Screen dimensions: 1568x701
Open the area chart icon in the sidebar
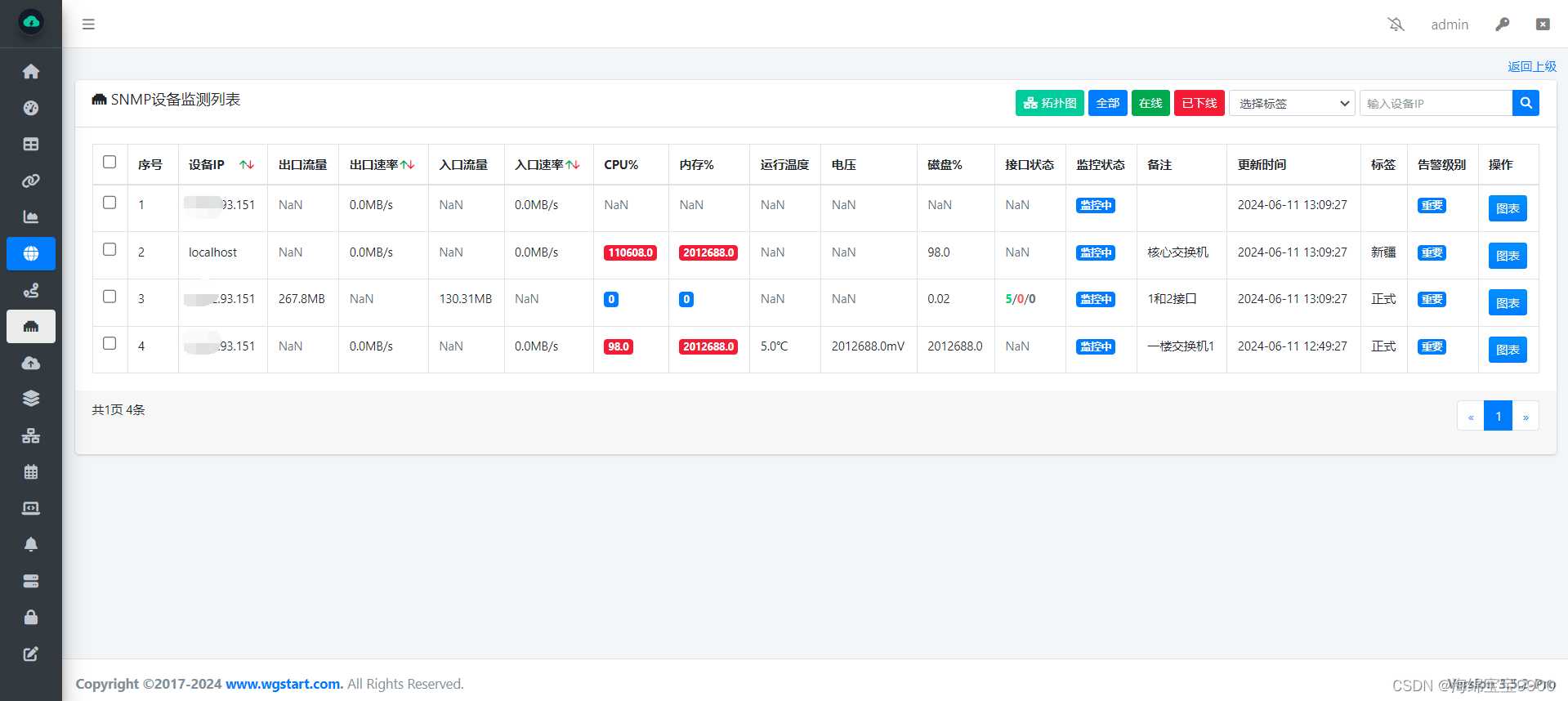[31, 217]
